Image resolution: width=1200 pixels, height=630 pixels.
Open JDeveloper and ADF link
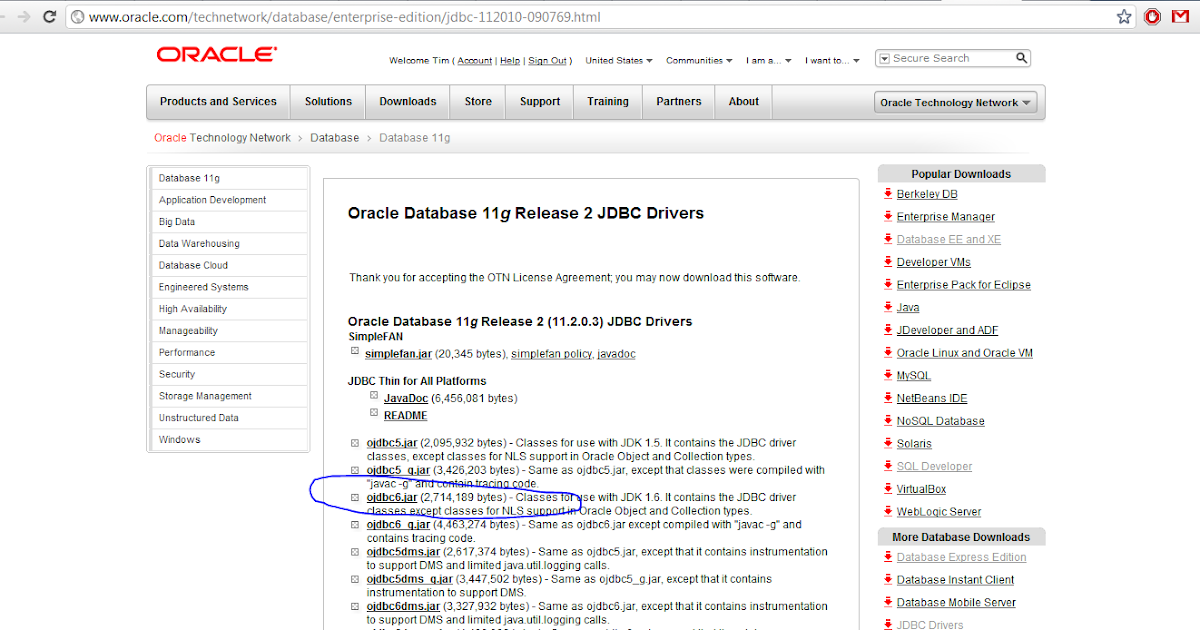pos(947,330)
